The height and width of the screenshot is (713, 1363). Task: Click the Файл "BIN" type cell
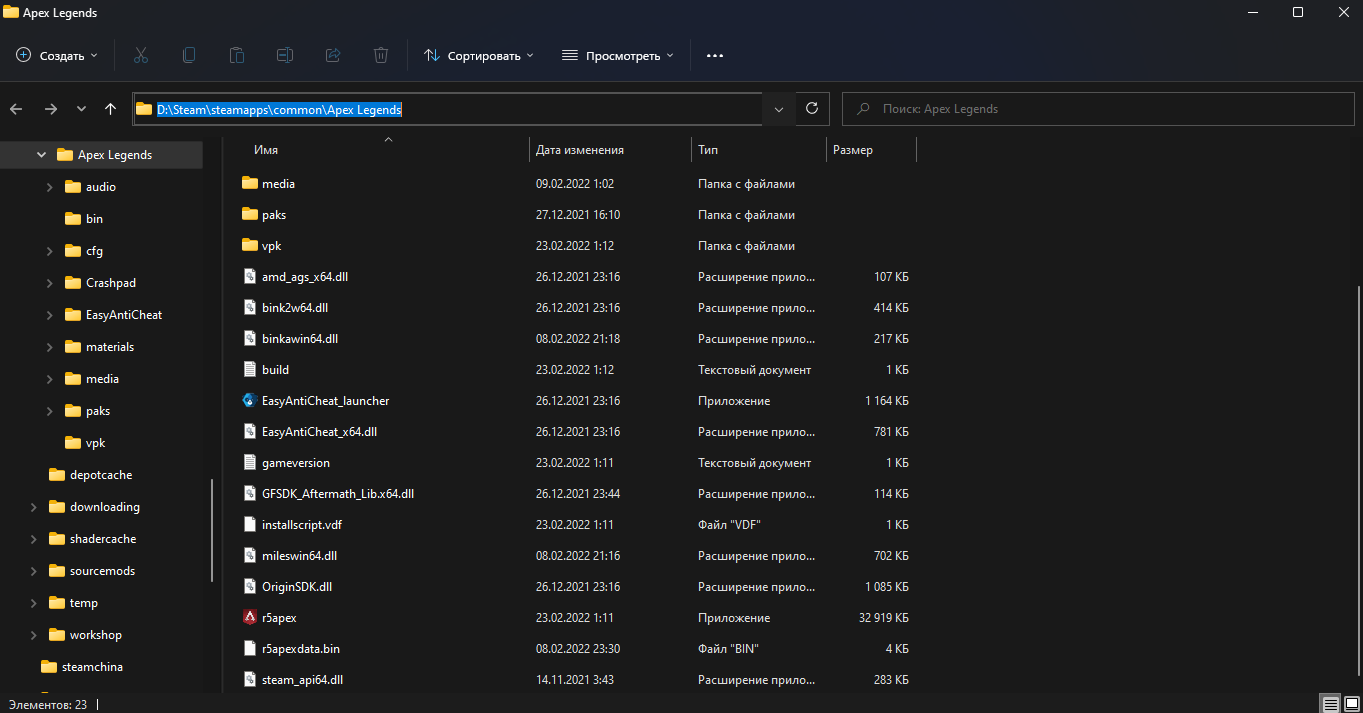(x=728, y=649)
